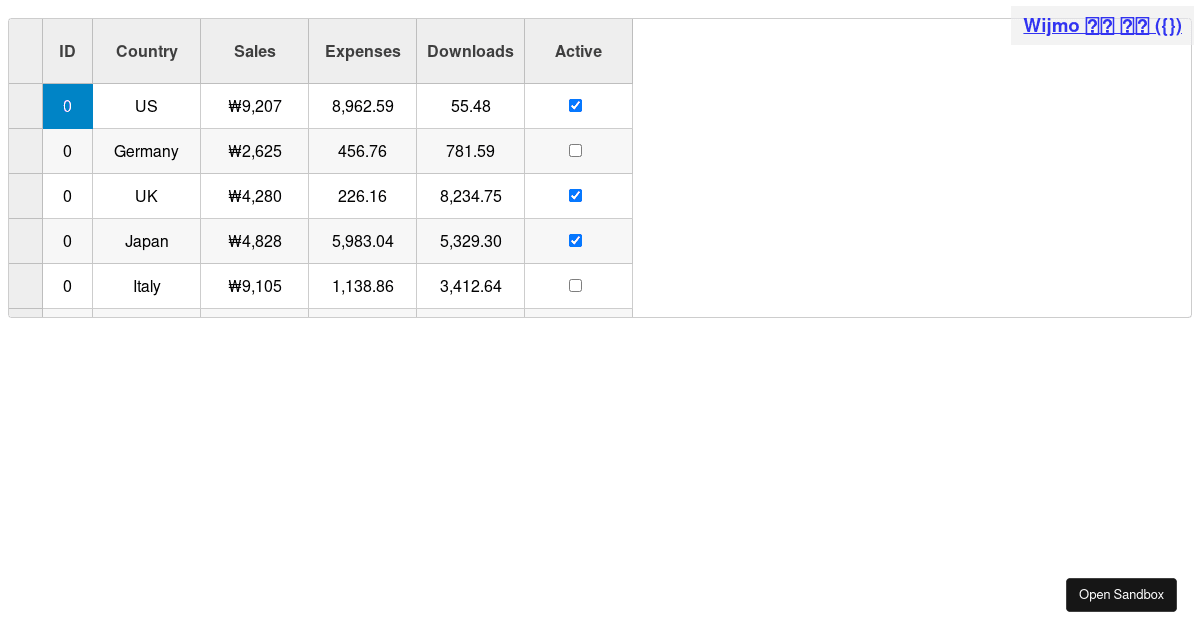Select the Expenses cell 456.76
The height and width of the screenshot is (630, 1200).
coord(363,151)
